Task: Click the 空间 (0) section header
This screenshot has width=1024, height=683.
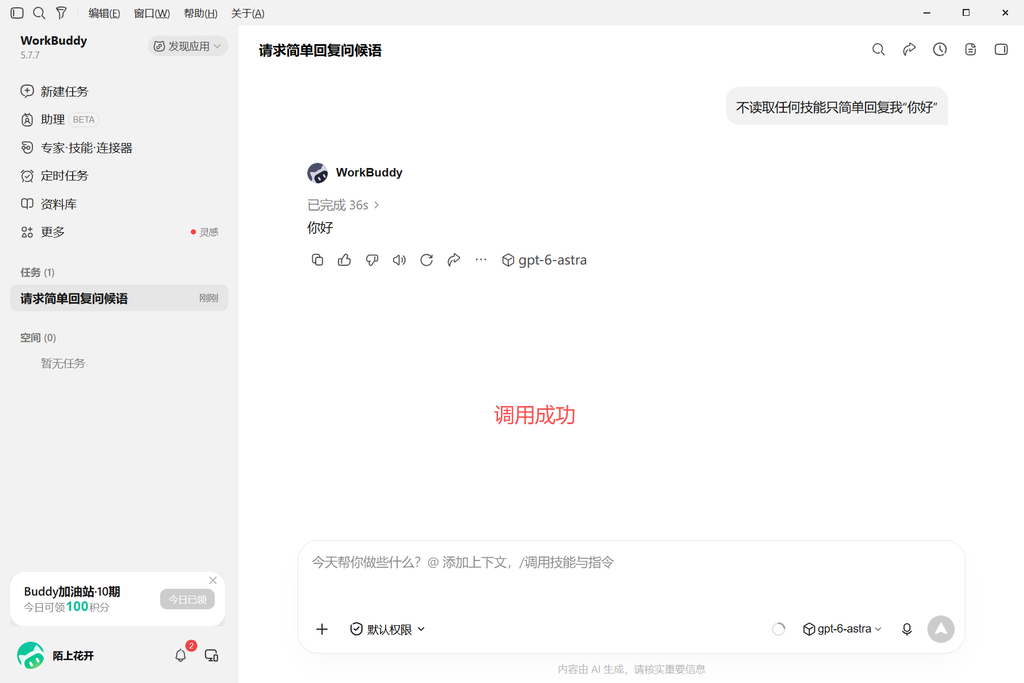Action: pos(38,338)
